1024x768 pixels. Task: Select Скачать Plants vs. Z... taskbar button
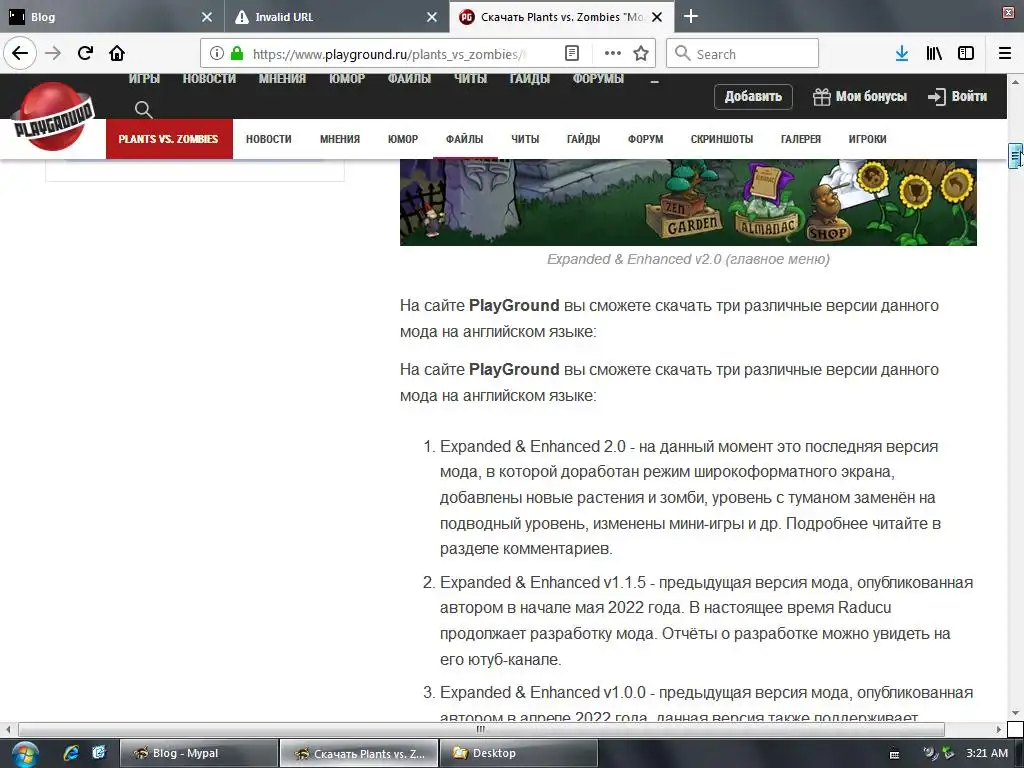pyautogui.click(x=359, y=754)
